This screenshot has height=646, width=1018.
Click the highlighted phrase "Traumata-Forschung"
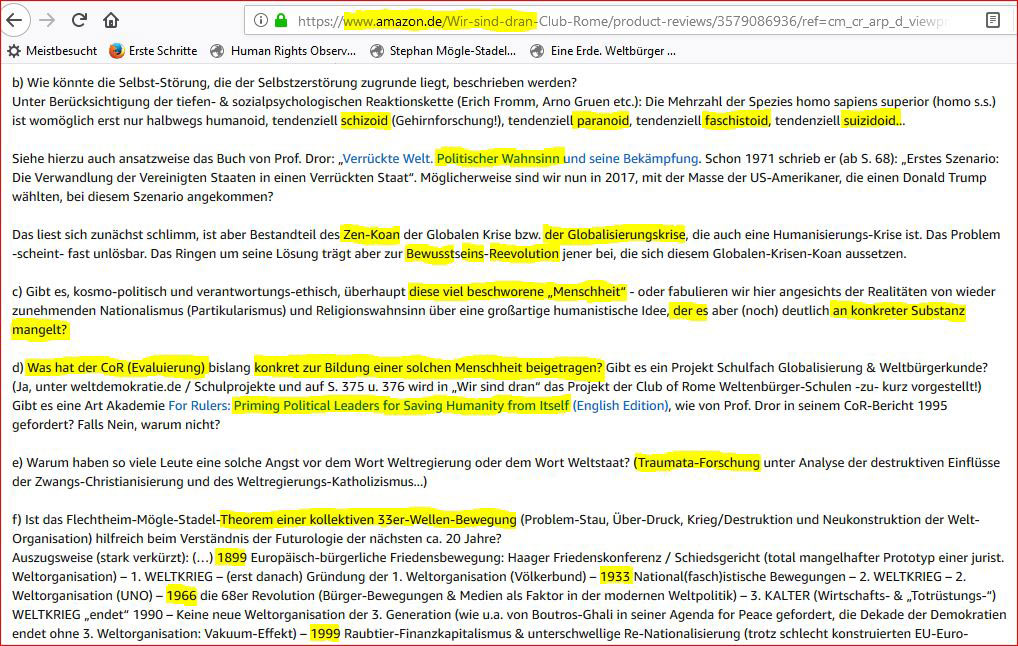[x=697, y=463]
